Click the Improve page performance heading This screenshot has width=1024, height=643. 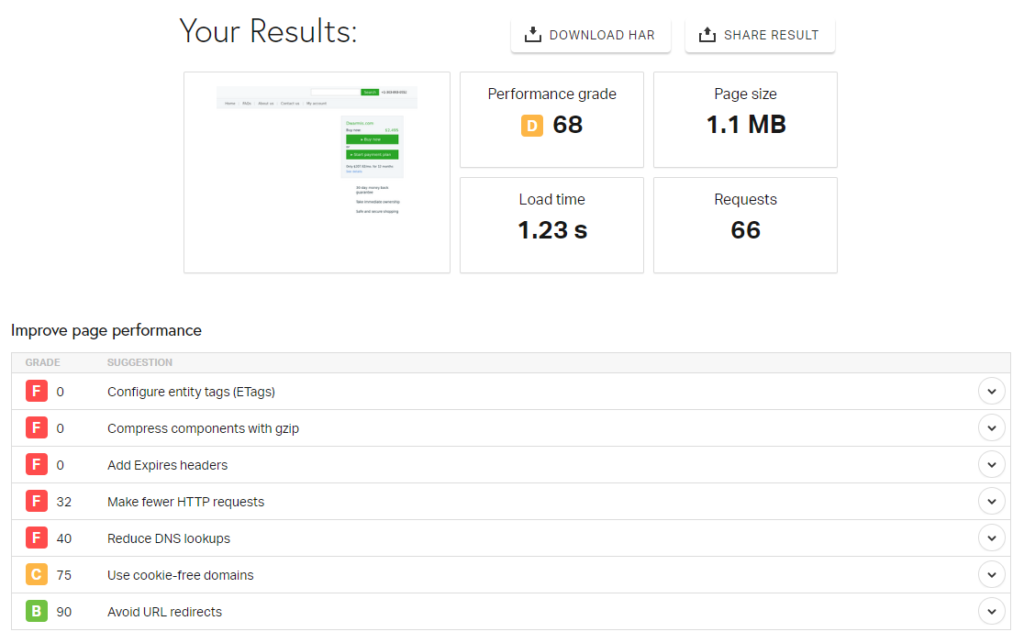(106, 330)
